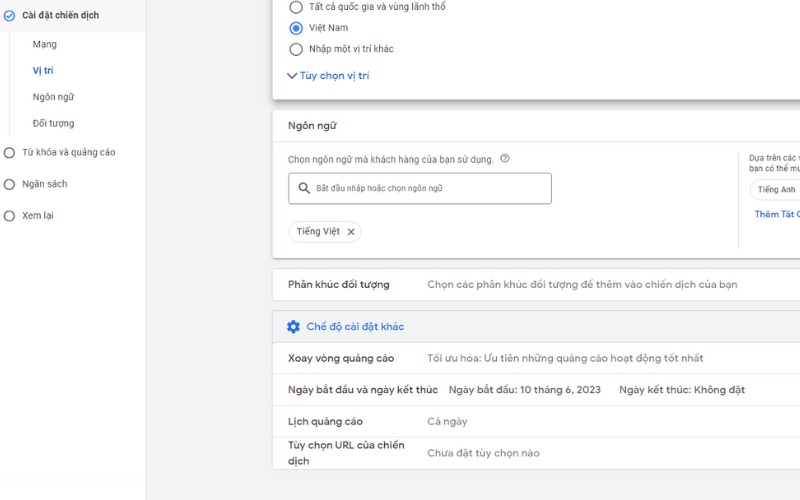Viewport: 800px width, 500px height.
Task: Click the language search input field
Action: [430, 188]
